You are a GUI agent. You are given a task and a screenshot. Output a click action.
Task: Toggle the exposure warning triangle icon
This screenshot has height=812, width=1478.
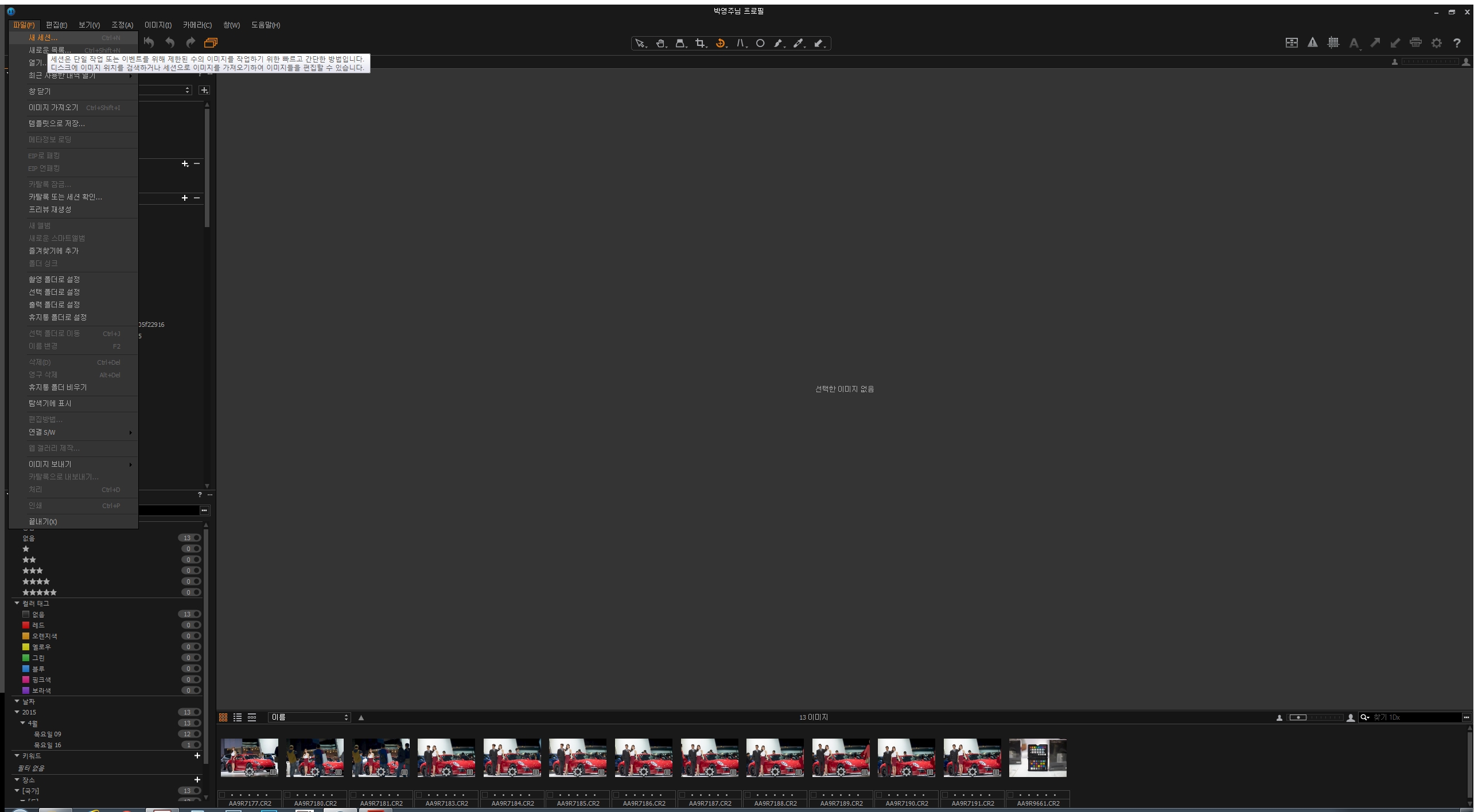[x=1312, y=42]
